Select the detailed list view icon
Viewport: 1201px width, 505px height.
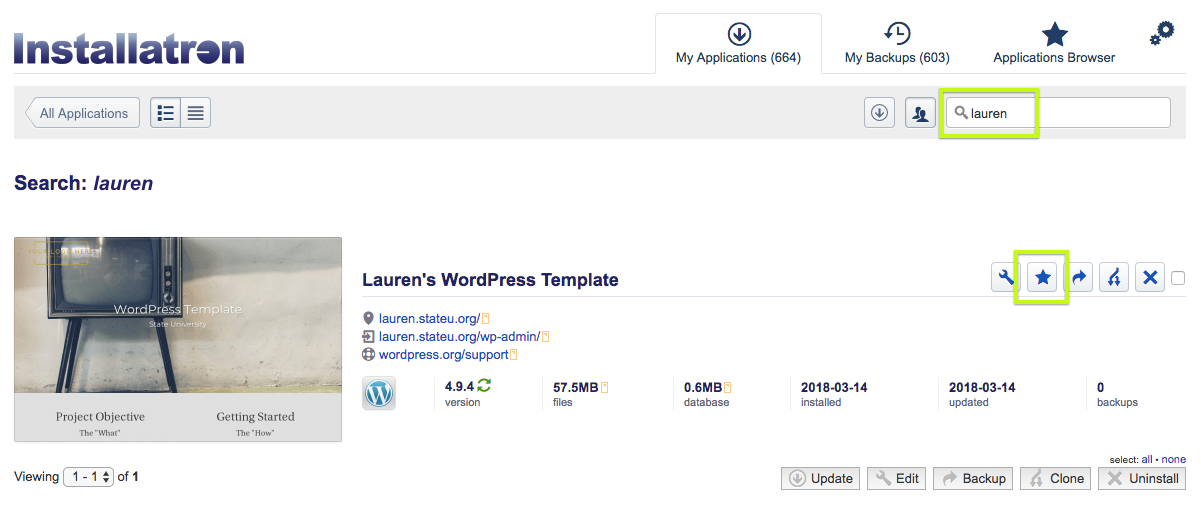(165, 113)
